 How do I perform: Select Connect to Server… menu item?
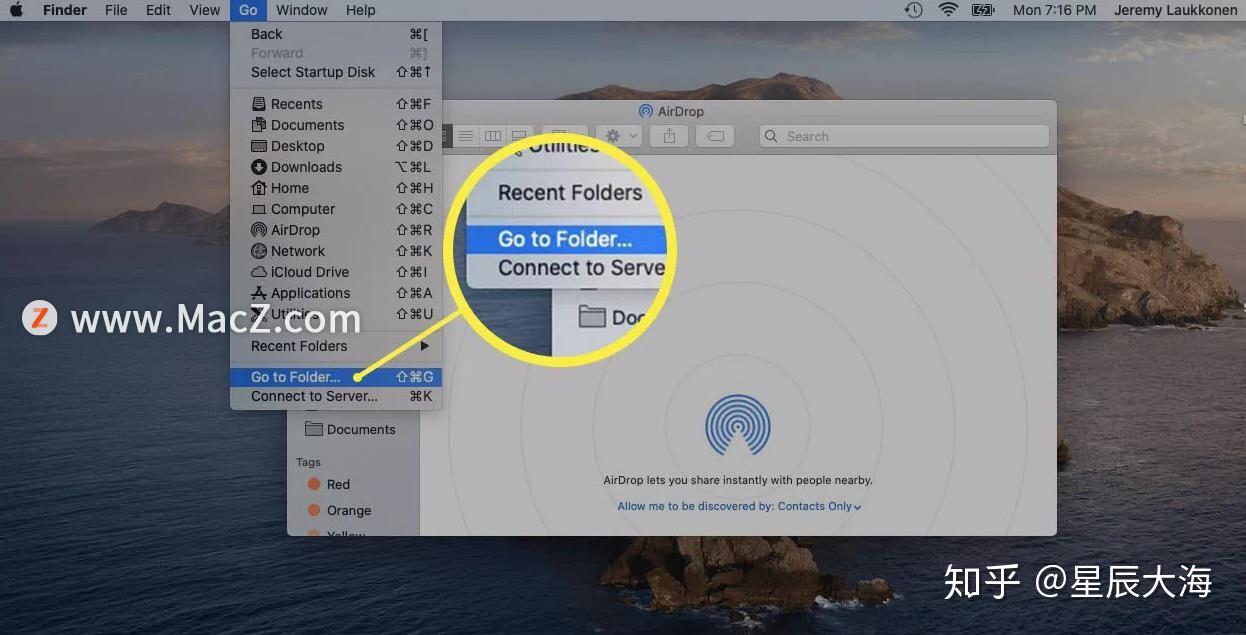click(x=336, y=396)
